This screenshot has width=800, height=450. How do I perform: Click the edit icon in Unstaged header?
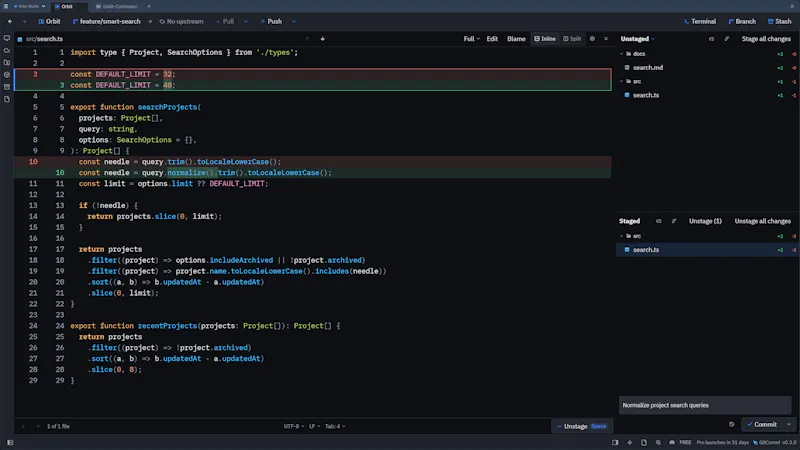click(x=727, y=39)
